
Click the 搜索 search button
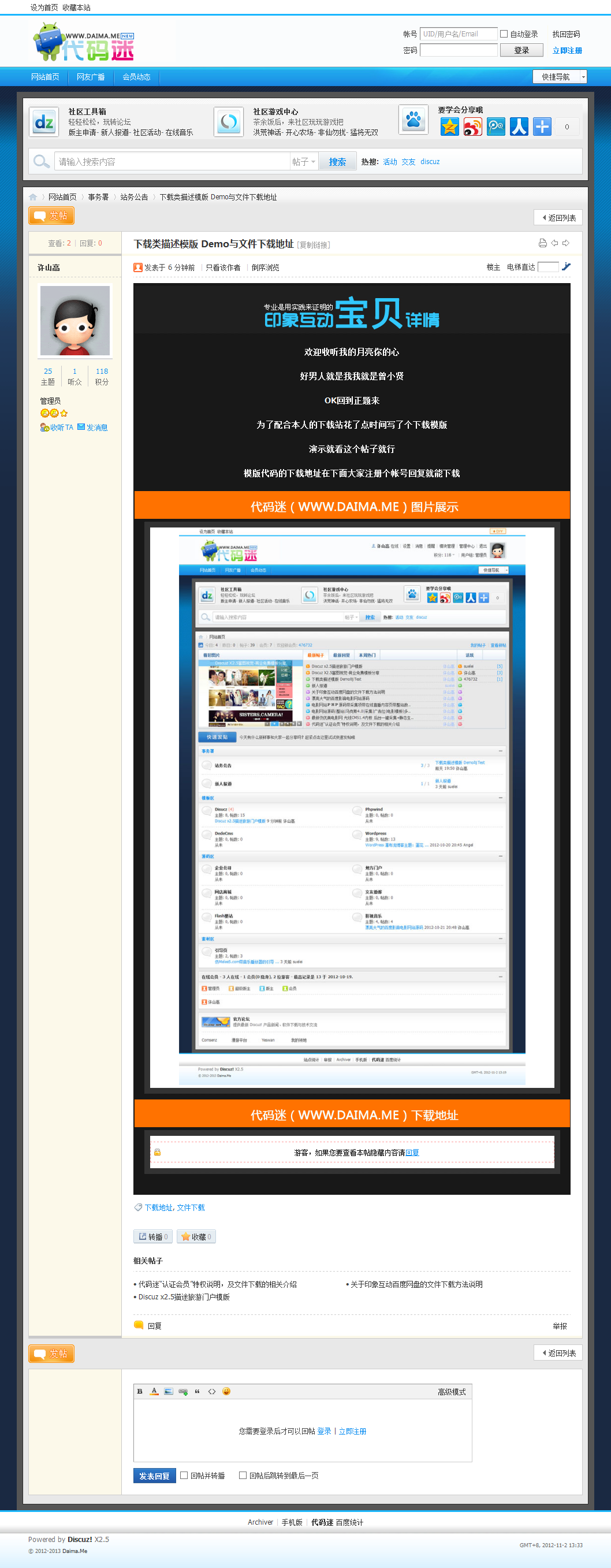coord(337,161)
